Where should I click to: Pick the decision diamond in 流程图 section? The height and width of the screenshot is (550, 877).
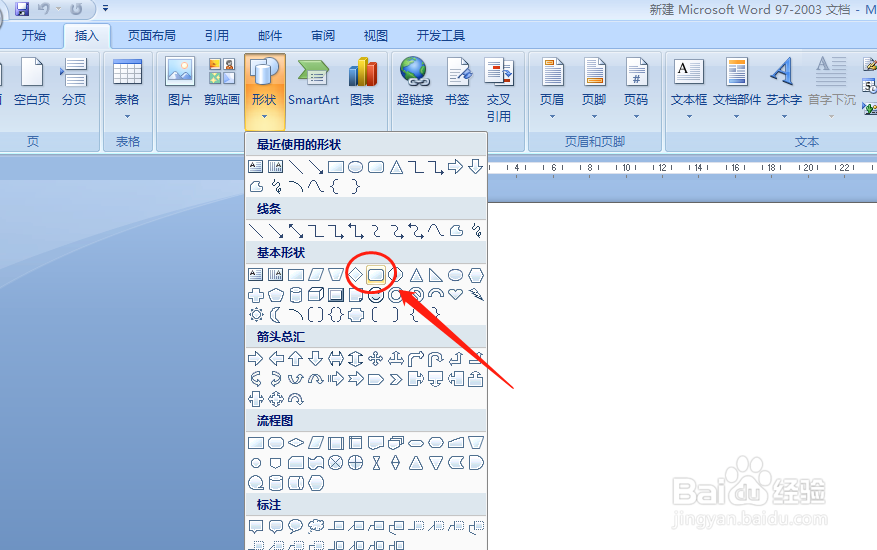click(x=296, y=443)
